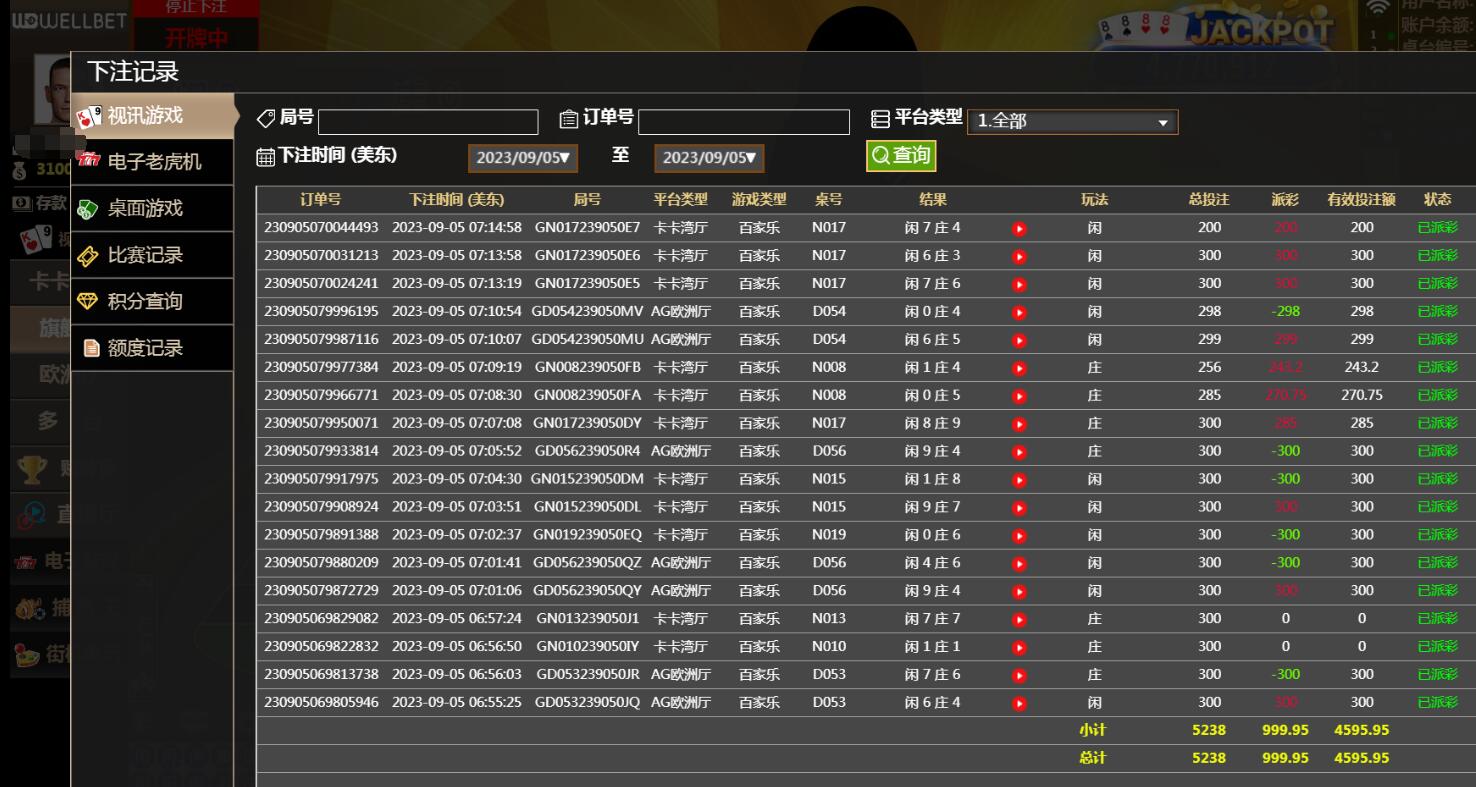Click round number GD056239050R4
The width and height of the screenshot is (1476, 787).
point(587,452)
